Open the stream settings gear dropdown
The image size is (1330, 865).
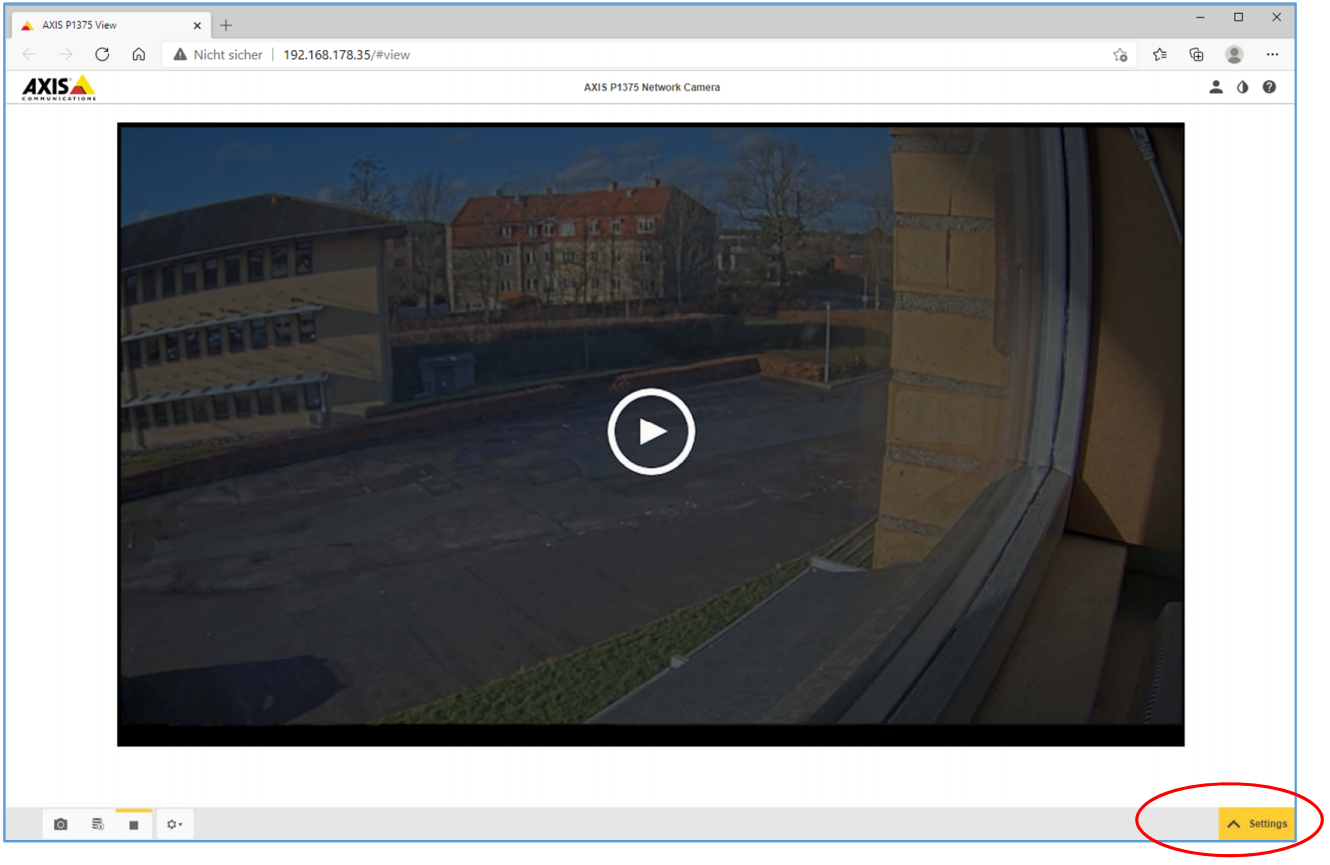(174, 824)
